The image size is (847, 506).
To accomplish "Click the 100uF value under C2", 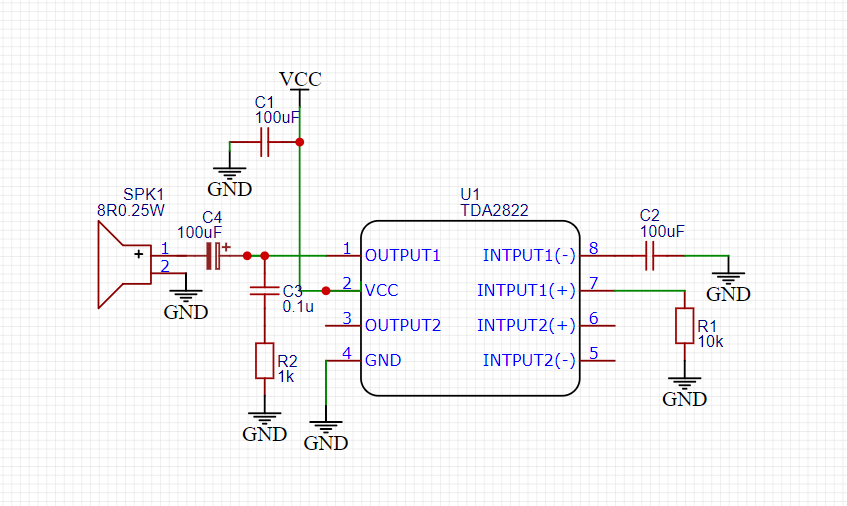I will tap(662, 232).
